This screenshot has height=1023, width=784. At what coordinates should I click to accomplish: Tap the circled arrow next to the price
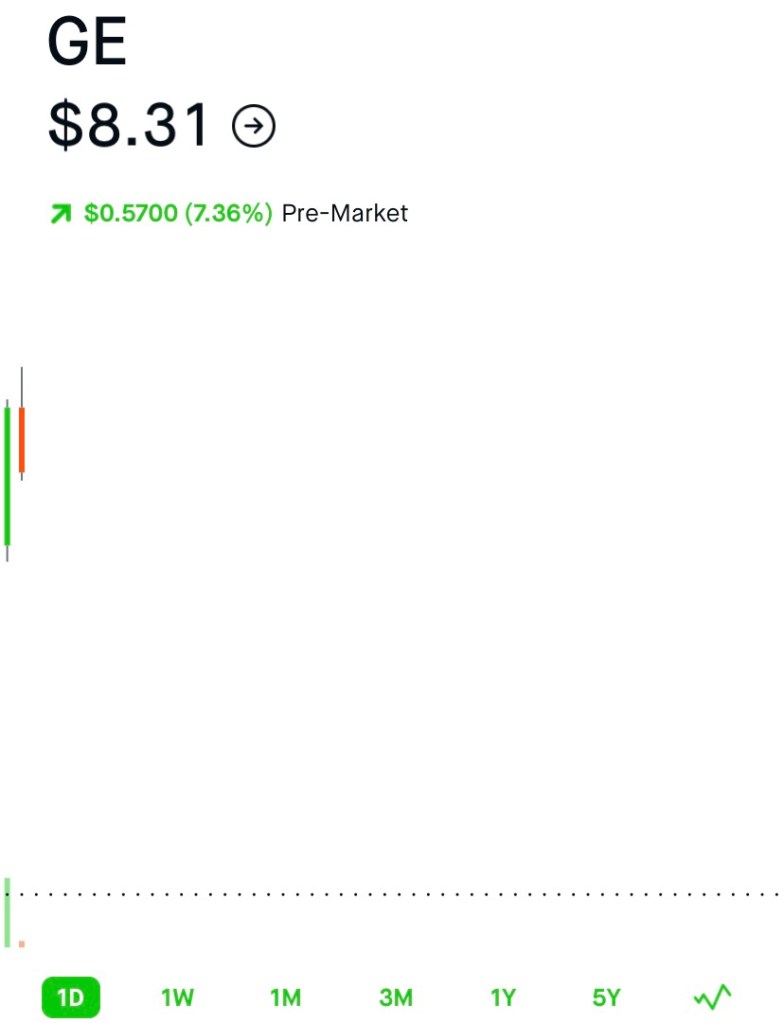click(x=254, y=126)
